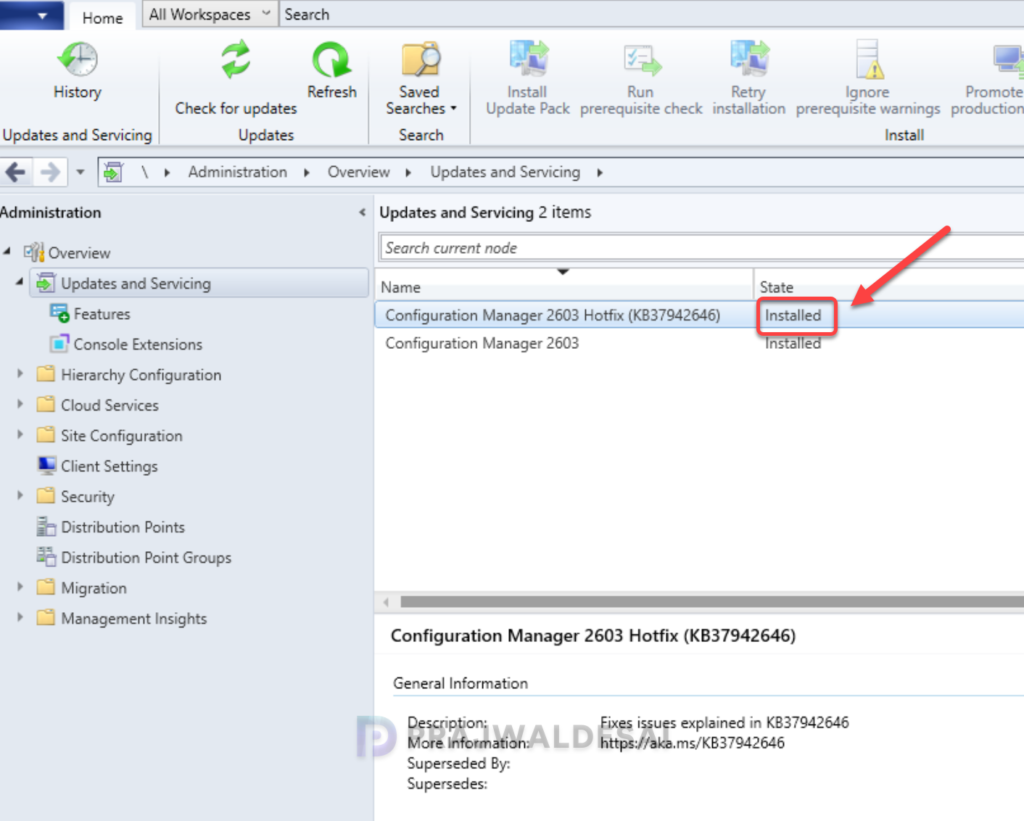Open the blue application menu button
1024x821 pixels.
(x=32, y=15)
